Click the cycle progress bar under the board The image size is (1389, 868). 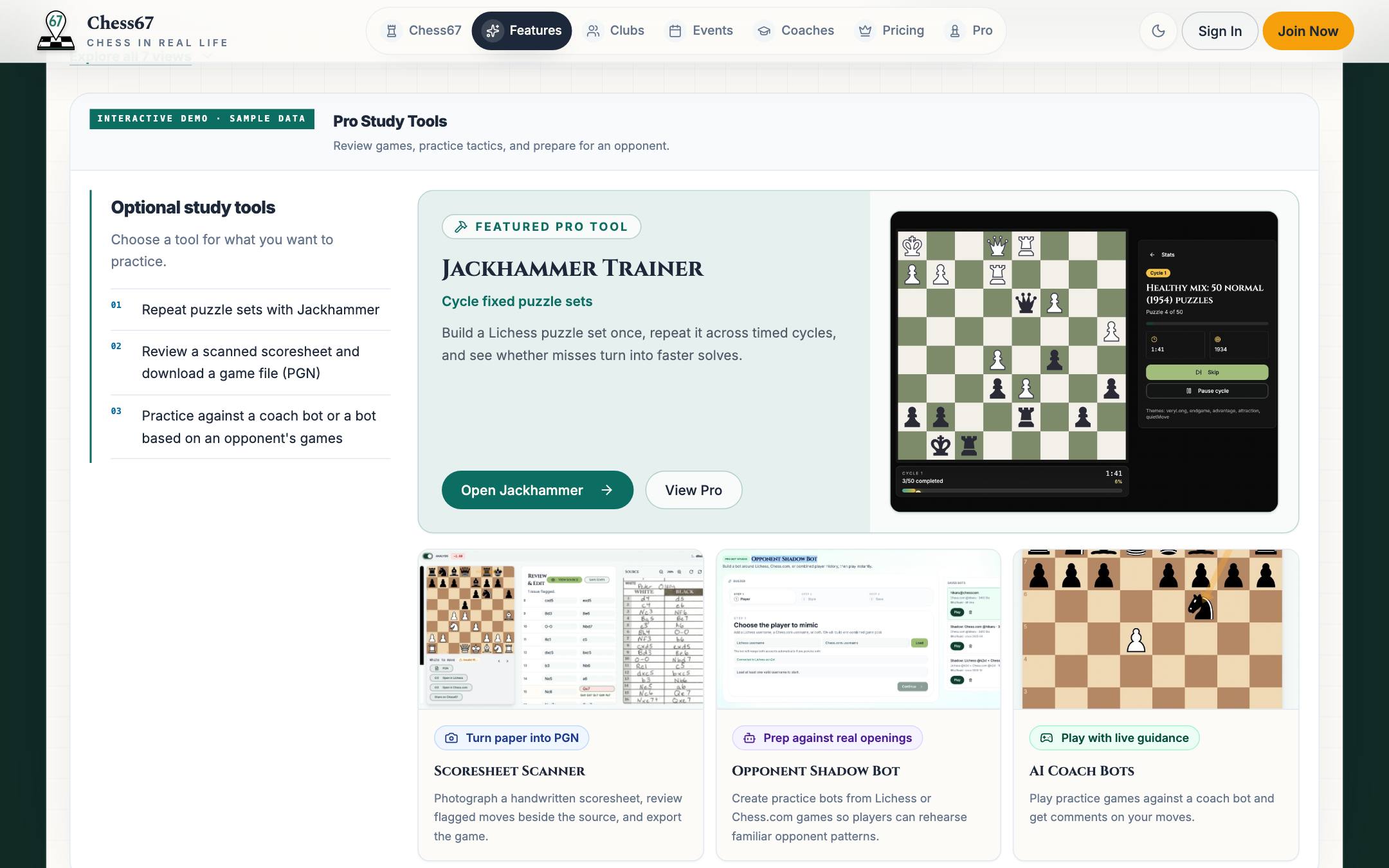point(1012,491)
